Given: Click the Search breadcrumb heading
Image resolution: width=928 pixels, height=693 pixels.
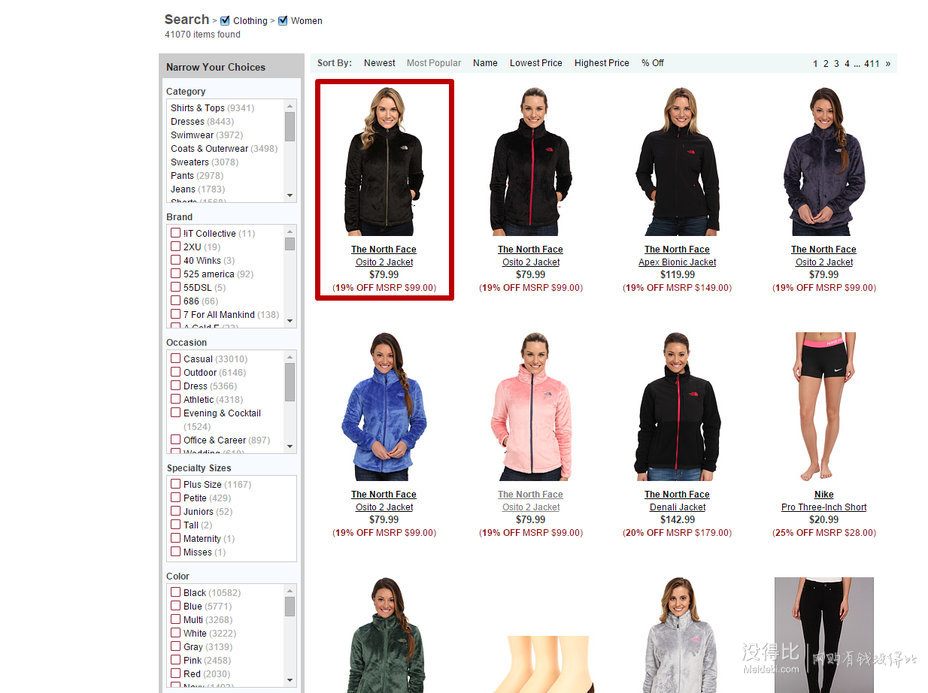Looking at the screenshot, I should pyautogui.click(x=187, y=20).
